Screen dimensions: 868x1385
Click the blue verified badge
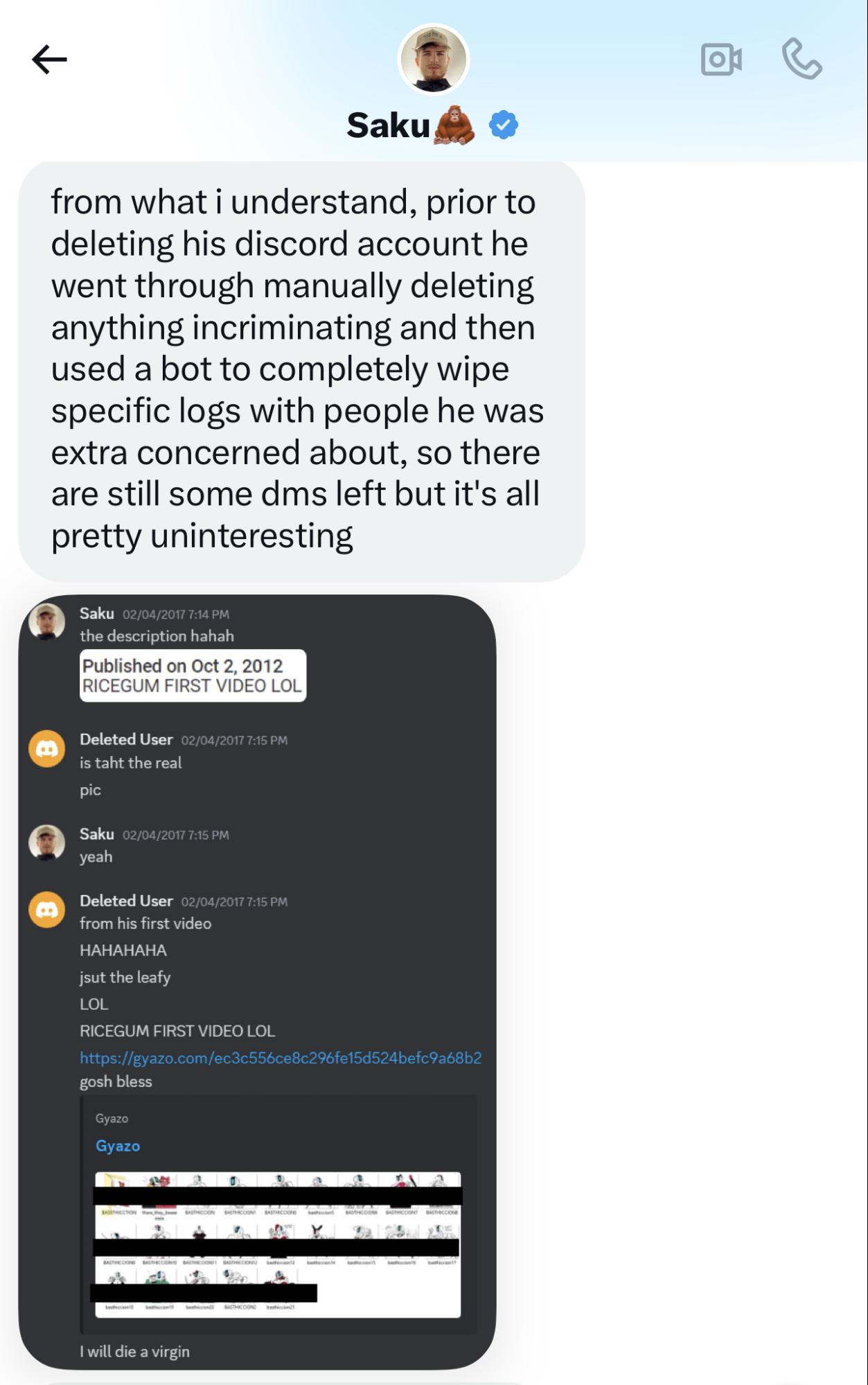click(504, 125)
